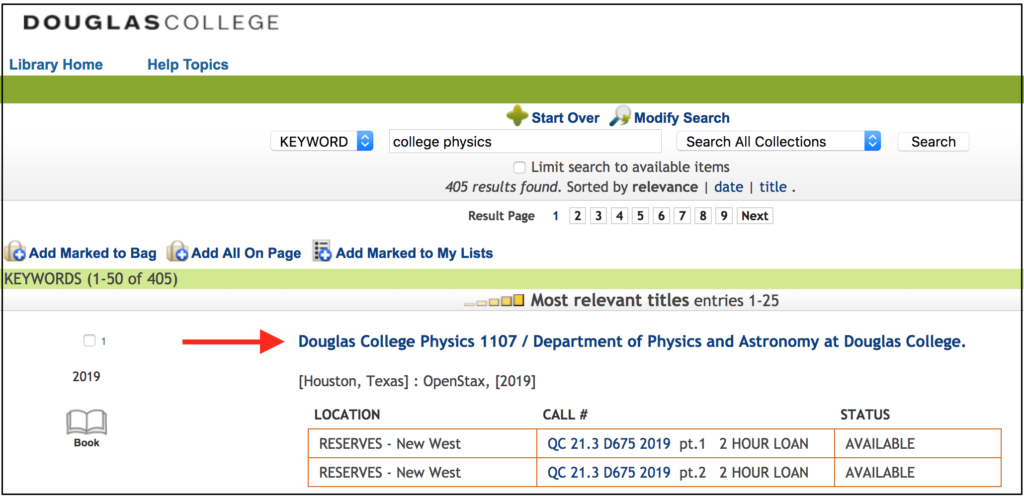Sort results by title

point(773,187)
